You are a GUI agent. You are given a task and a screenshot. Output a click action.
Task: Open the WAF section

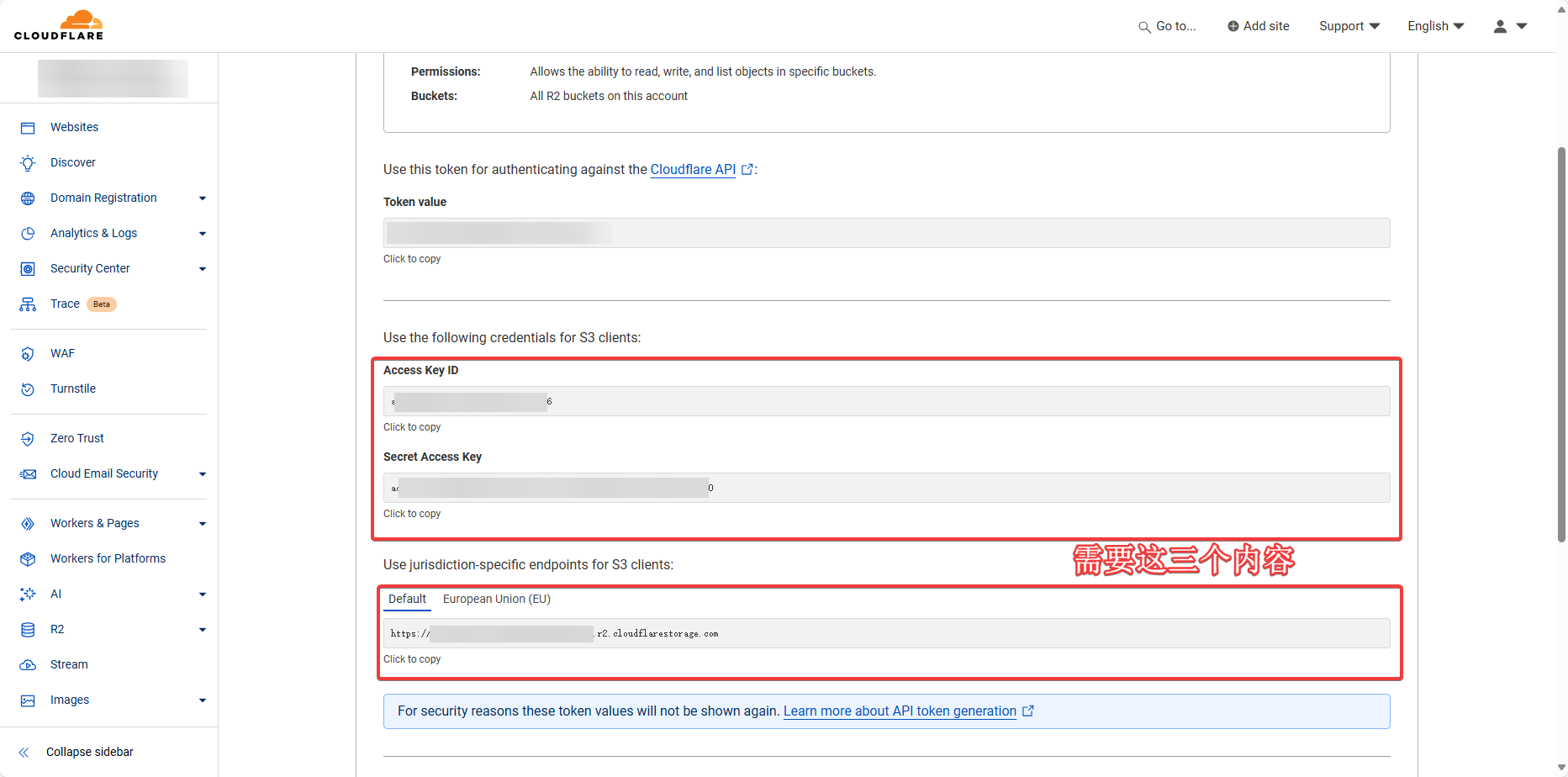click(x=62, y=353)
